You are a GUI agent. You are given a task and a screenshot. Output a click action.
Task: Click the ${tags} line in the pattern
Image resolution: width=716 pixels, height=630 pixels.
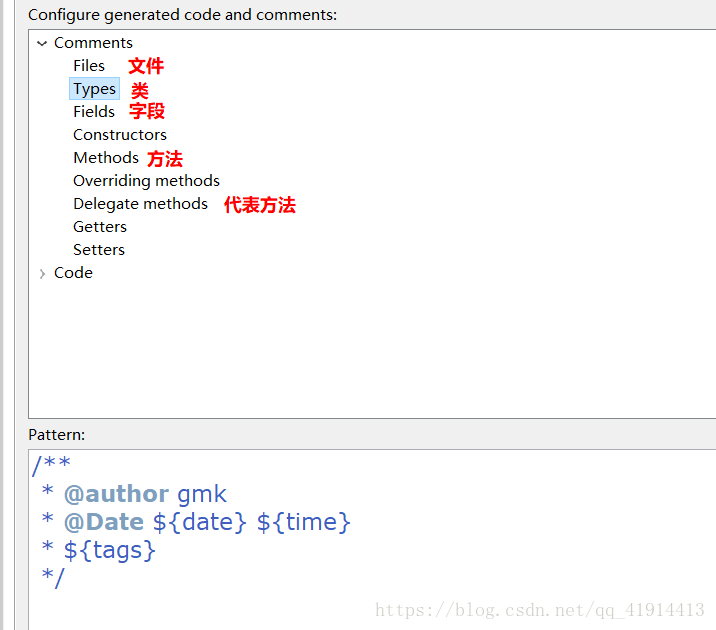99,550
